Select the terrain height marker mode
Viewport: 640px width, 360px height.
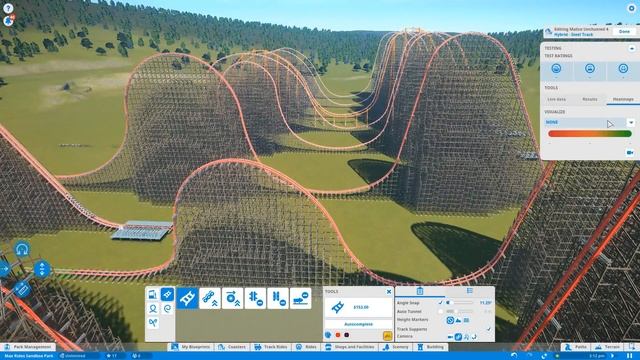point(458,320)
